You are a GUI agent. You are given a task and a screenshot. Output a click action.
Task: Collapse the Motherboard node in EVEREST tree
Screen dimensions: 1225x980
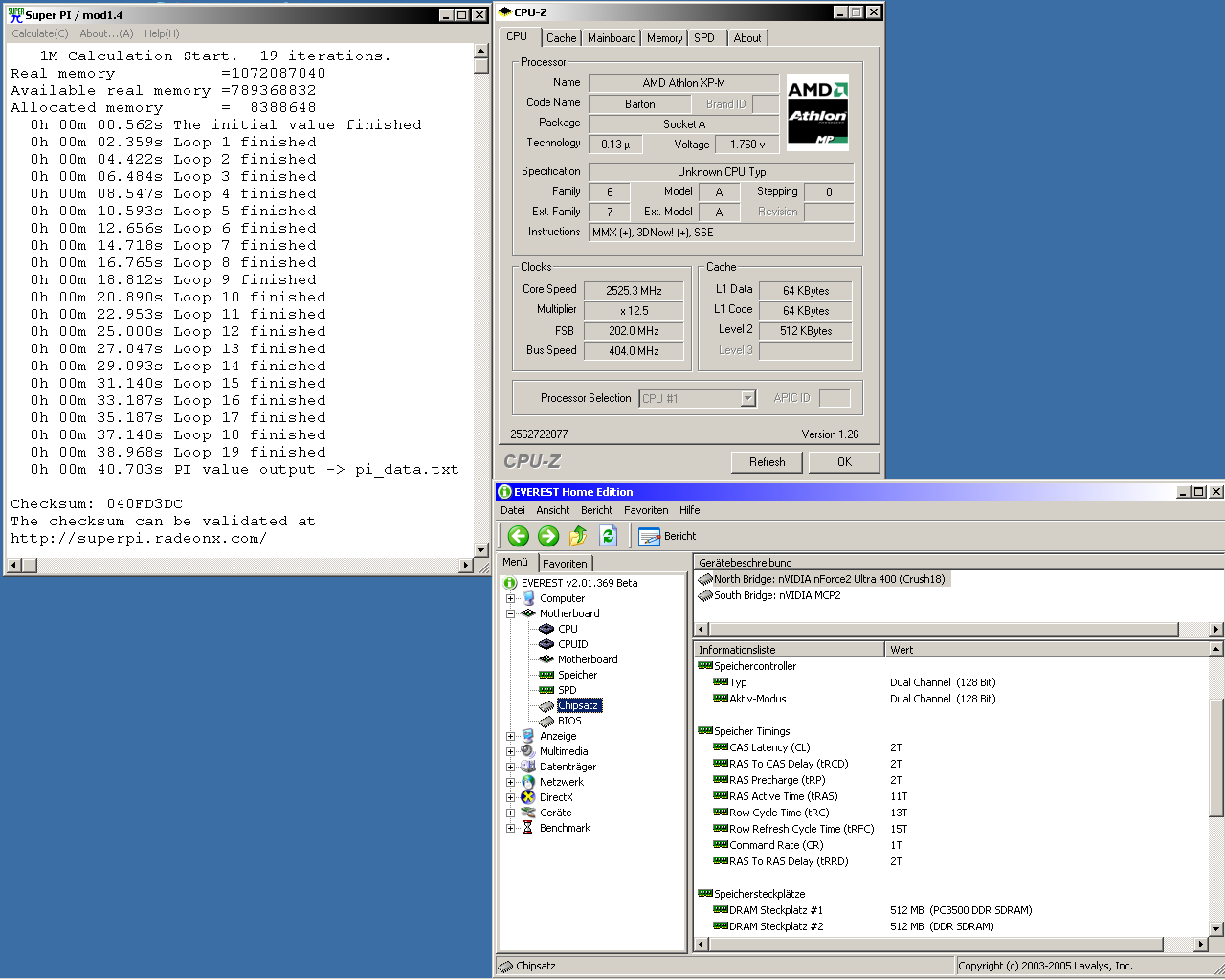pos(510,613)
